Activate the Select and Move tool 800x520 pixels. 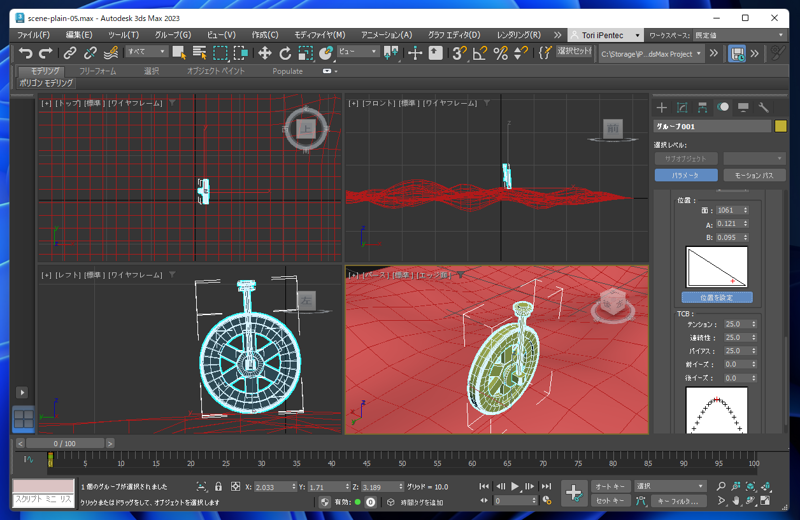click(264, 53)
